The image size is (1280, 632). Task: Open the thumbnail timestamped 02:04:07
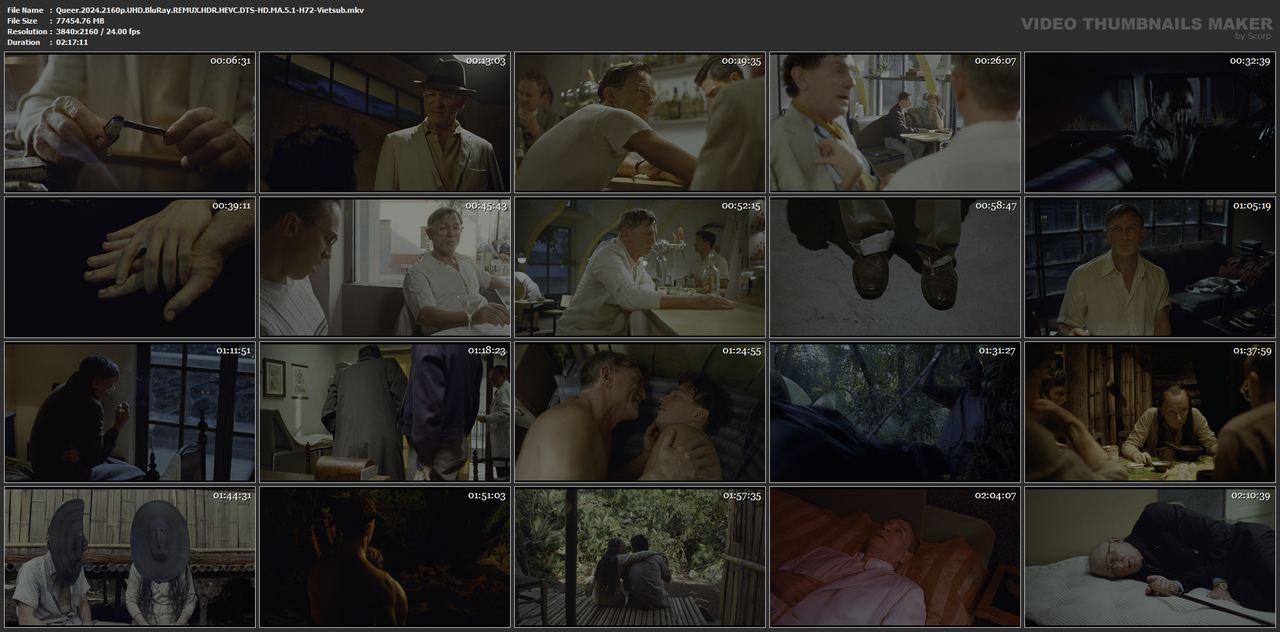895,557
